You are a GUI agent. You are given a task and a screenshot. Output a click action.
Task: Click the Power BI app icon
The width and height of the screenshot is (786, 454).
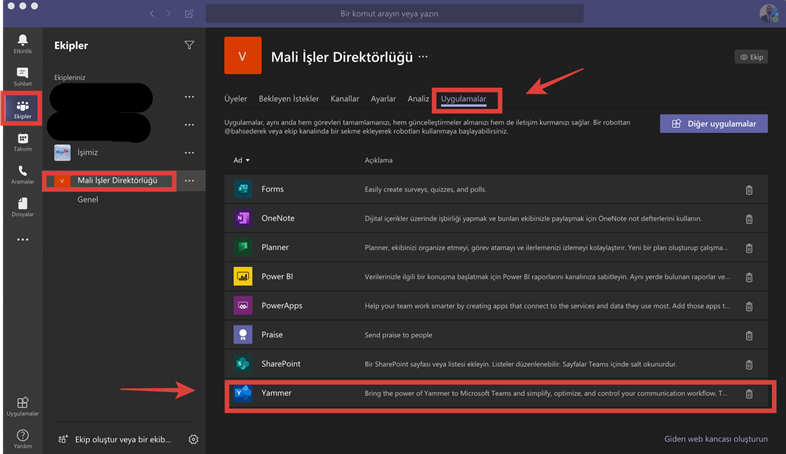pos(243,276)
